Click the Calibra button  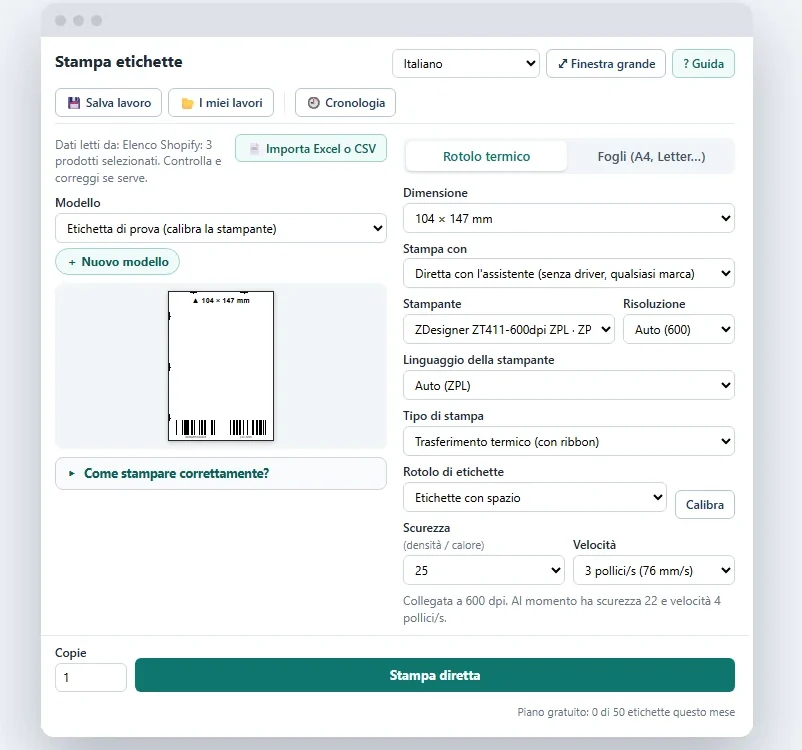click(x=705, y=504)
